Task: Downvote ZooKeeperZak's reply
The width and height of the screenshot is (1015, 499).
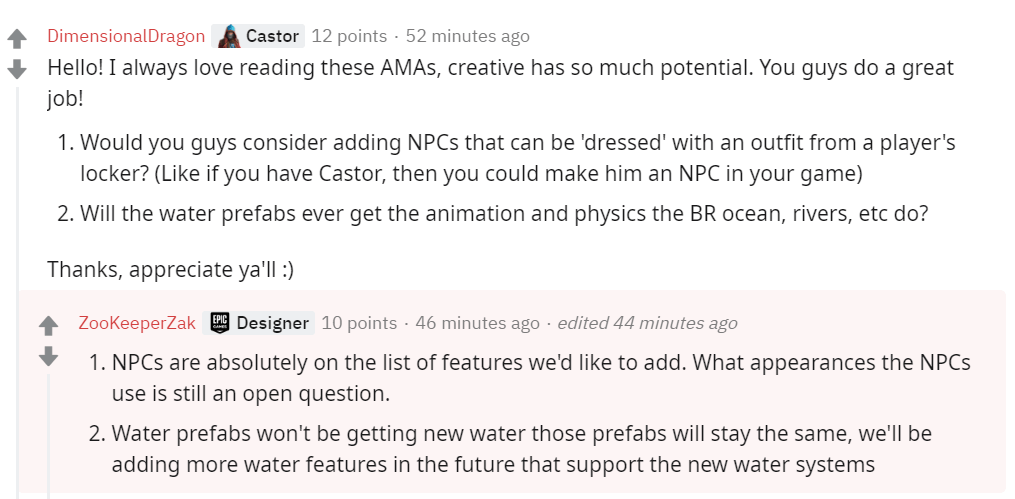Action: 49,356
